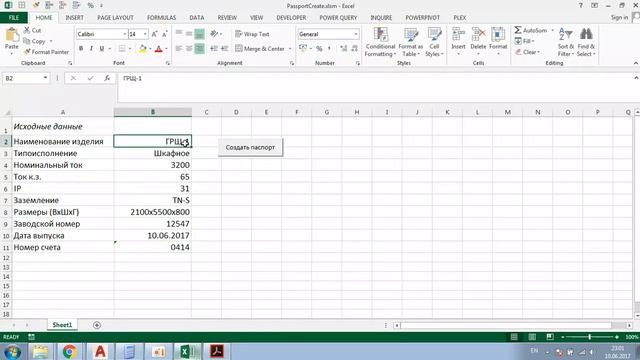Open Excel from the Windows taskbar
The width and height of the screenshot is (640, 360).
click(x=188, y=351)
